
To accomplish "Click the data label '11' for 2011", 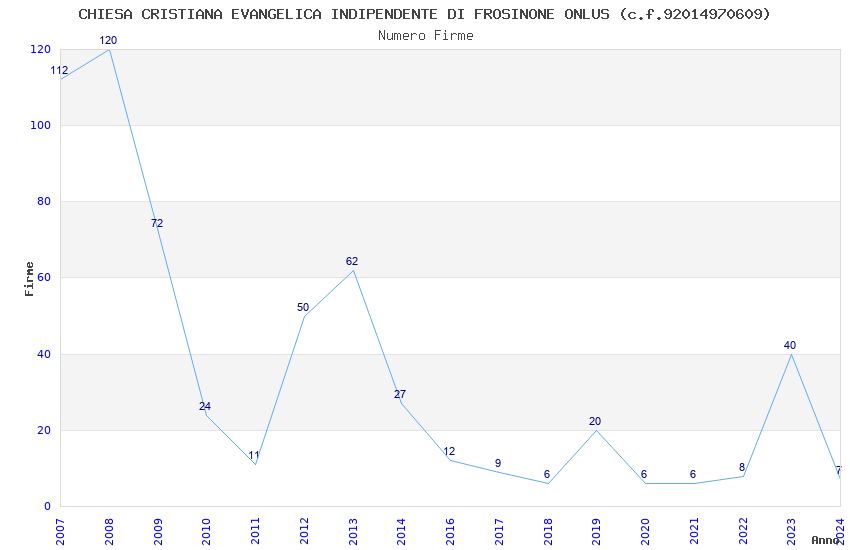I will (x=254, y=456).
